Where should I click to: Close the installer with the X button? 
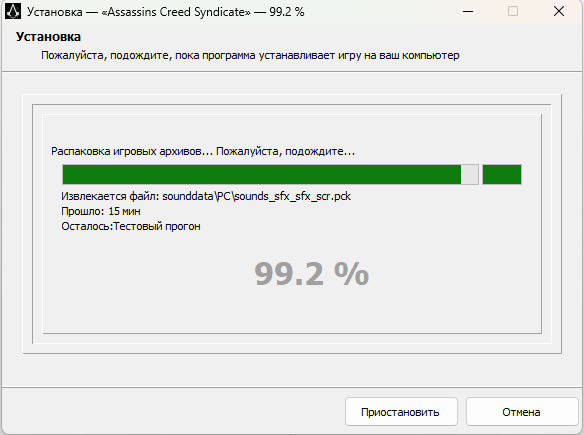pyautogui.click(x=559, y=11)
